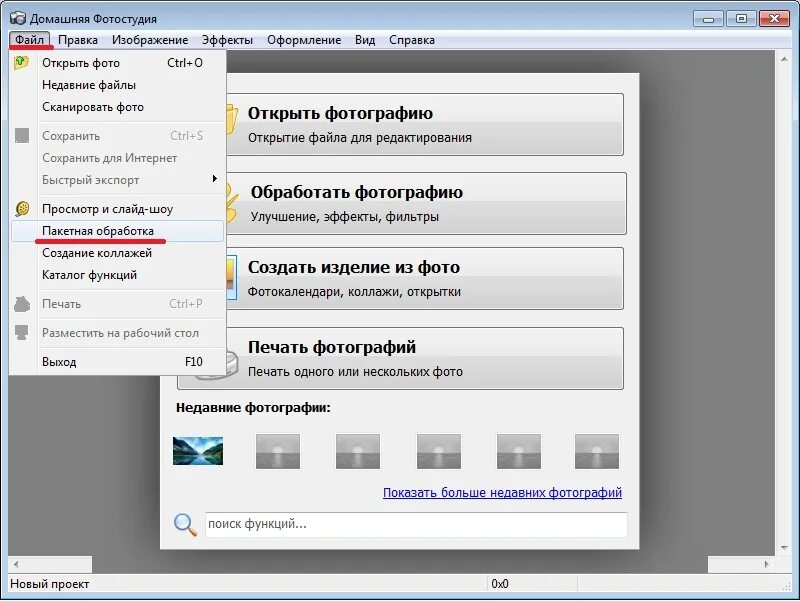
Task: Open the Эффекты menu
Action: [x=227, y=40]
